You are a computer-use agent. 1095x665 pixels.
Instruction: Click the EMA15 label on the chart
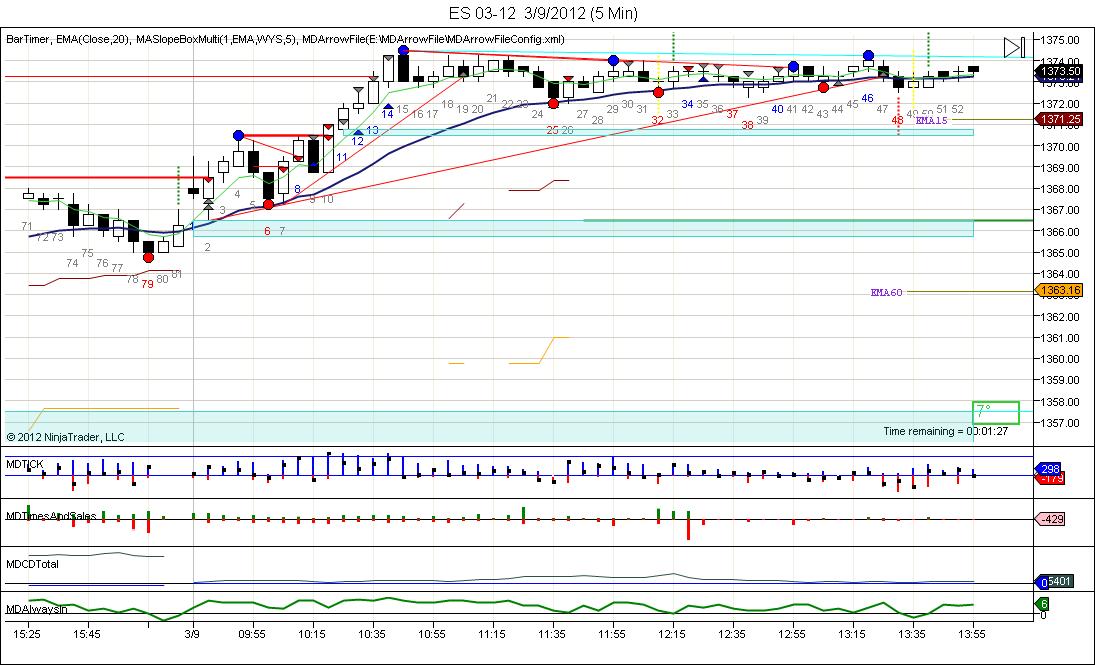[932, 120]
